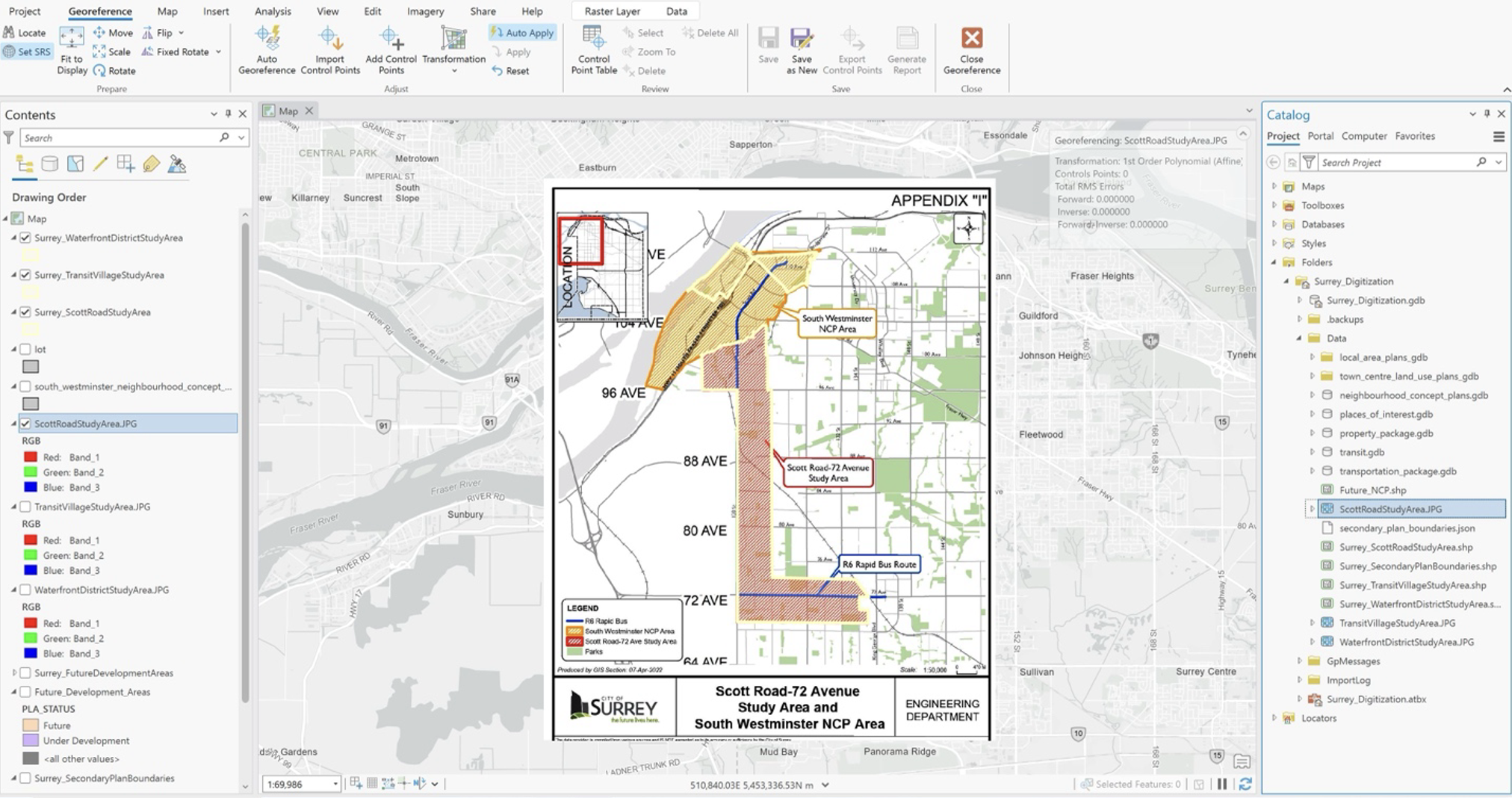Toggle Auto Apply in ribbon

(522, 32)
